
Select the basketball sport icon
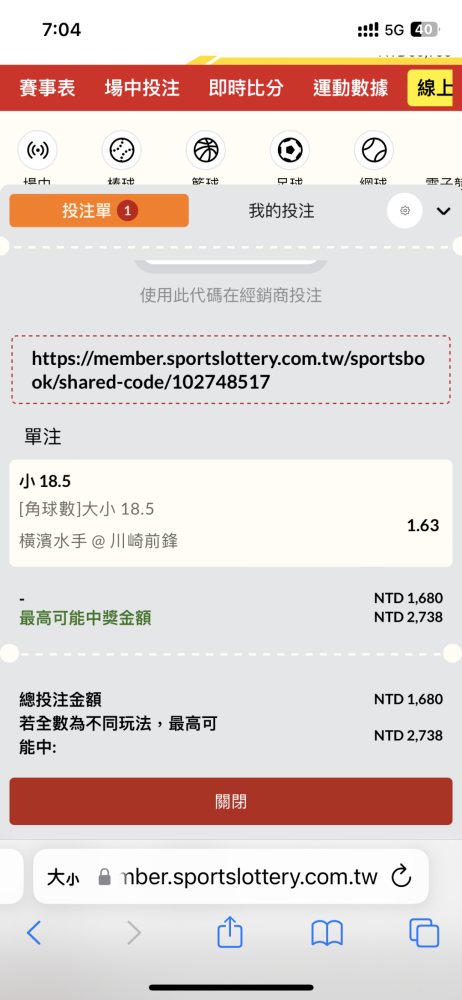click(205, 150)
